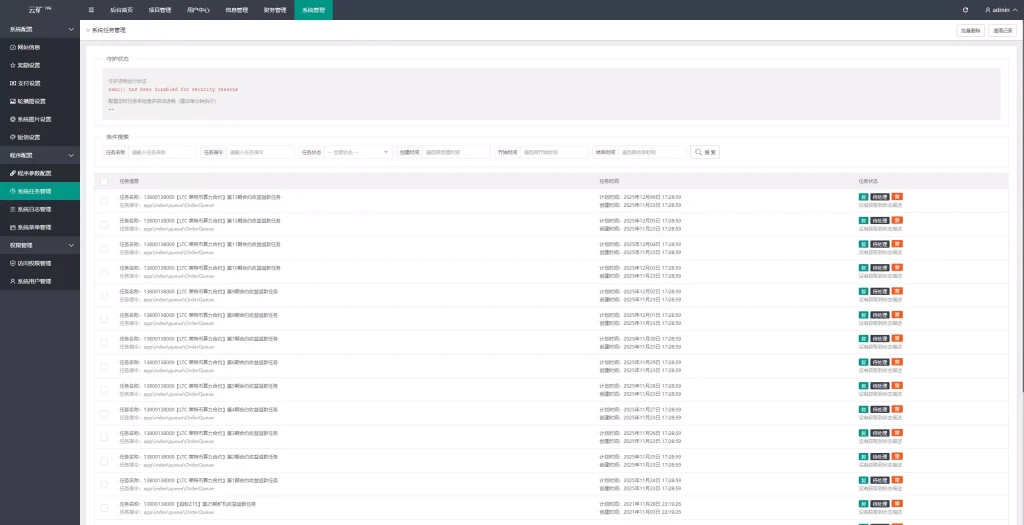Open 奖励设置 star item in sidebar

pyautogui.click(x=40, y=65)
